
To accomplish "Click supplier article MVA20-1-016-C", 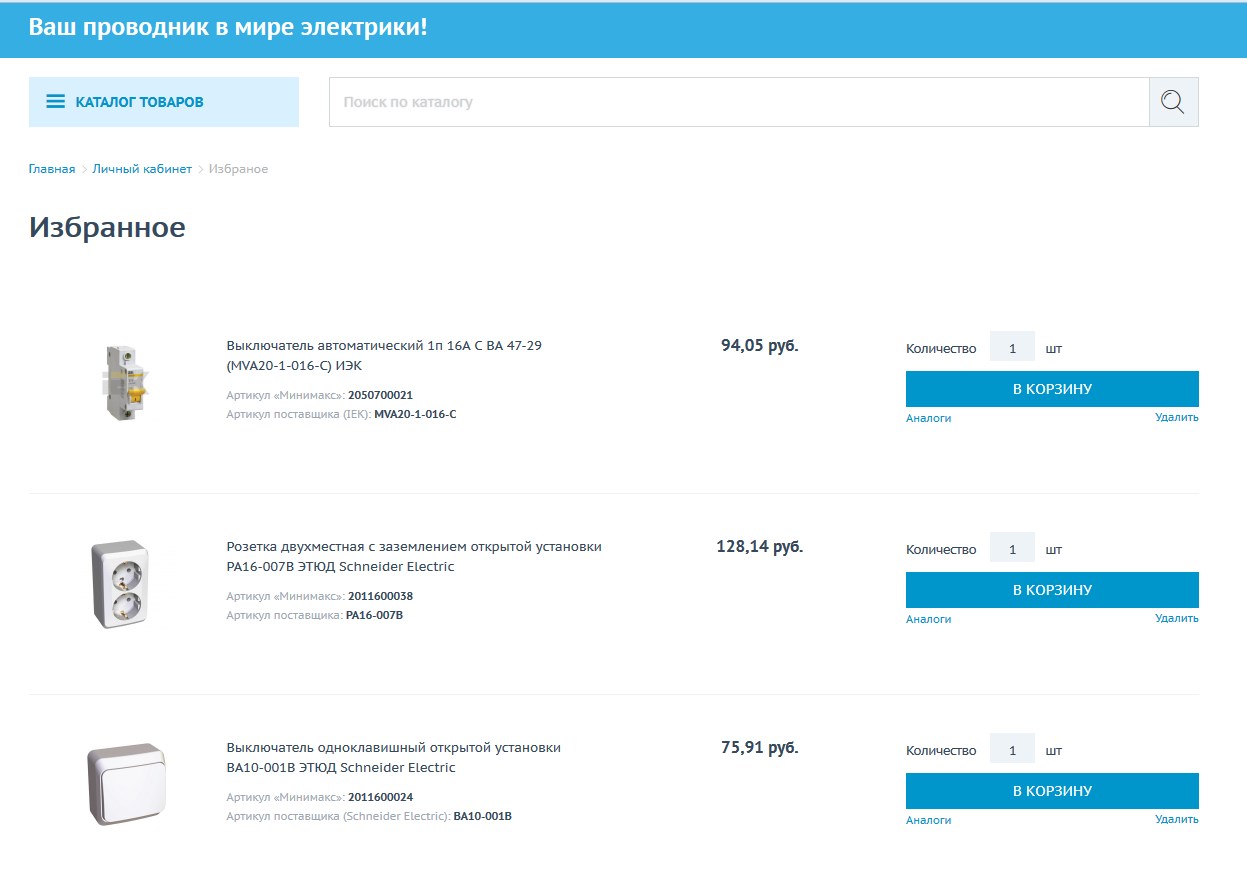I will (x=415, y=414).
